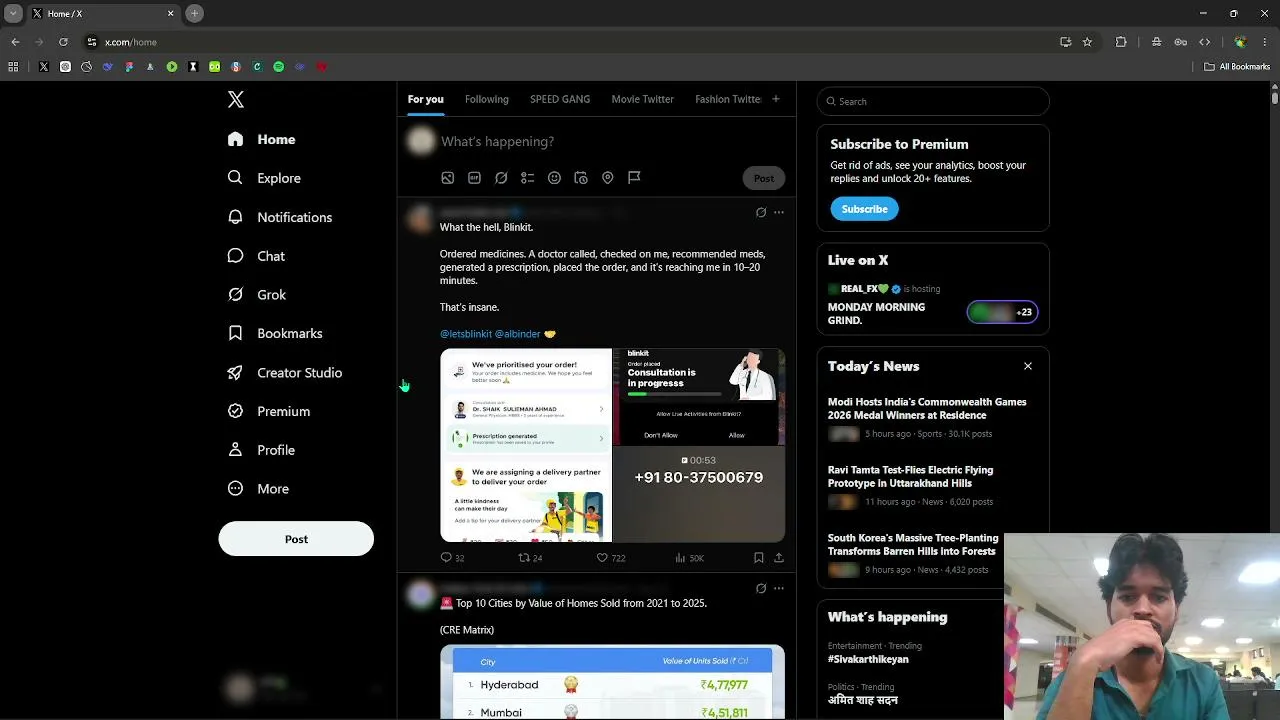Open Grok from the sidebar
The width and height of the screenshot is (1280, 720).
257,295
